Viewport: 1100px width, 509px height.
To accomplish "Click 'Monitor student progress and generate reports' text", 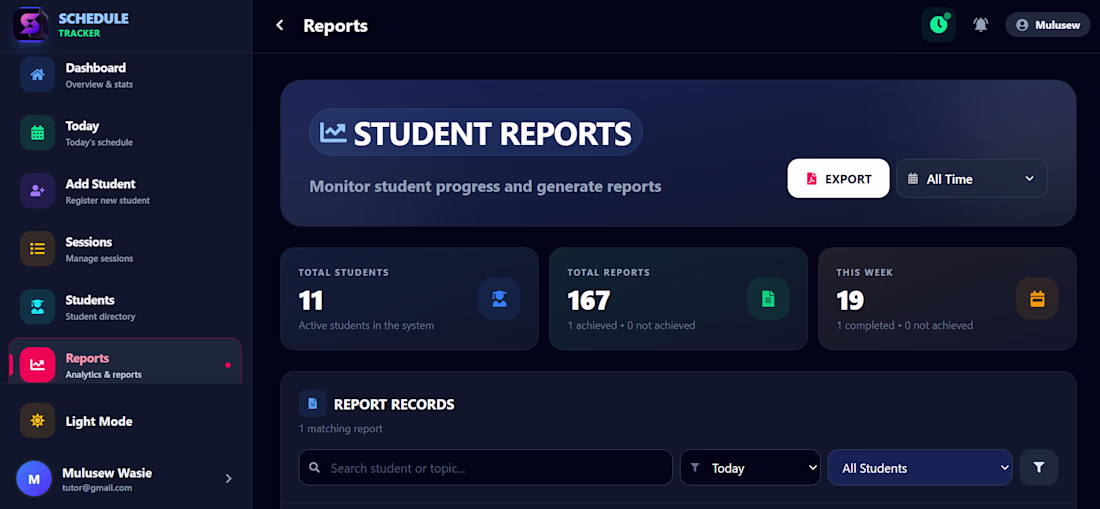I will pyautogui.click(x=485, y=187).
